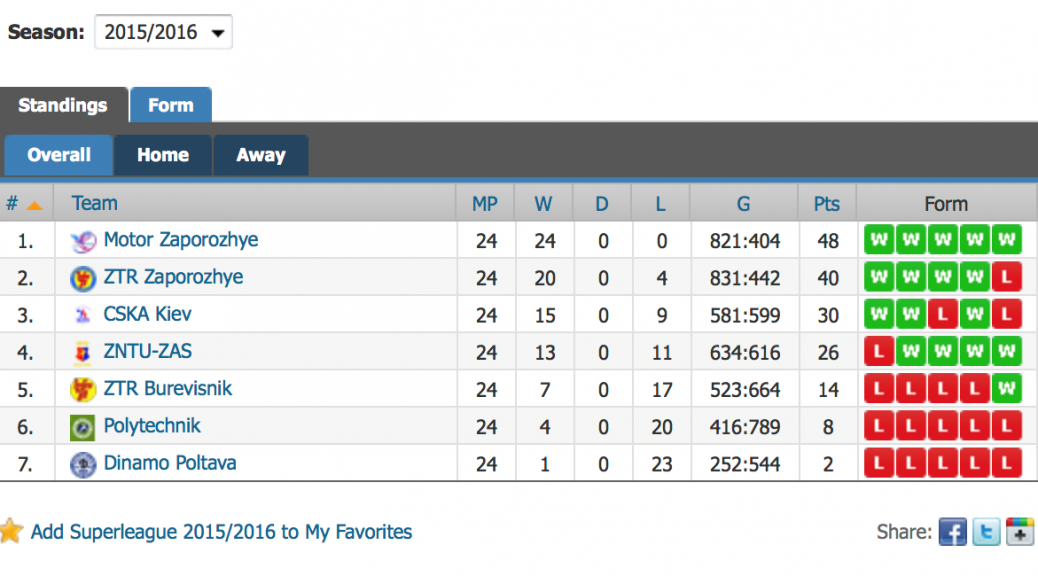
Task: Select the Home standings tab
Action: (x=163, y=155)
